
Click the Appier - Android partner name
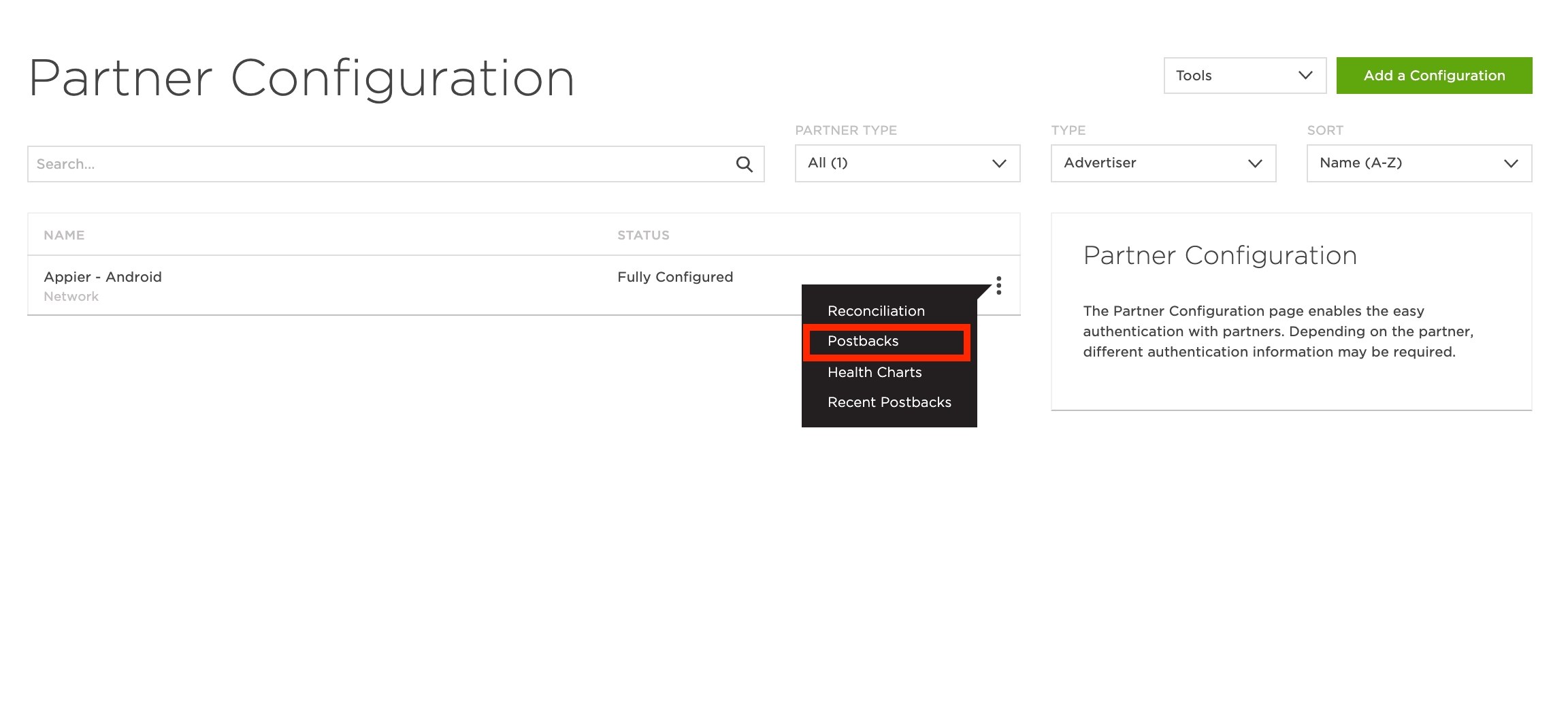click(103, 277)
